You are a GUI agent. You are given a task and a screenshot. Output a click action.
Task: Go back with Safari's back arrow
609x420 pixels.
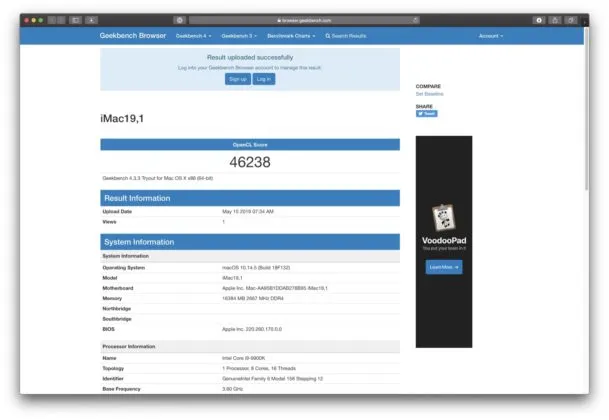point(52,20)
